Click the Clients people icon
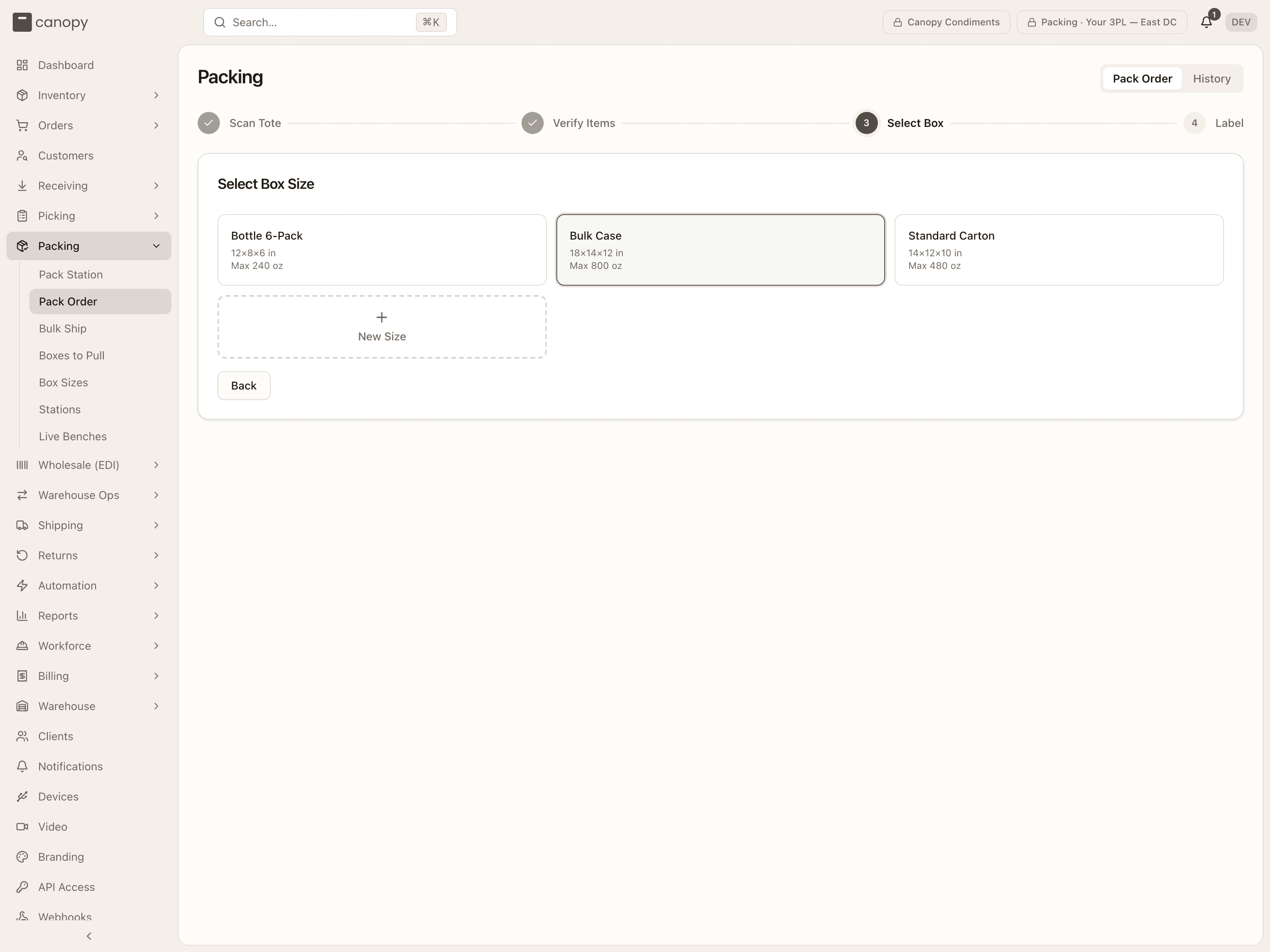Viewport: 1270px width, 952px height. 22,736
